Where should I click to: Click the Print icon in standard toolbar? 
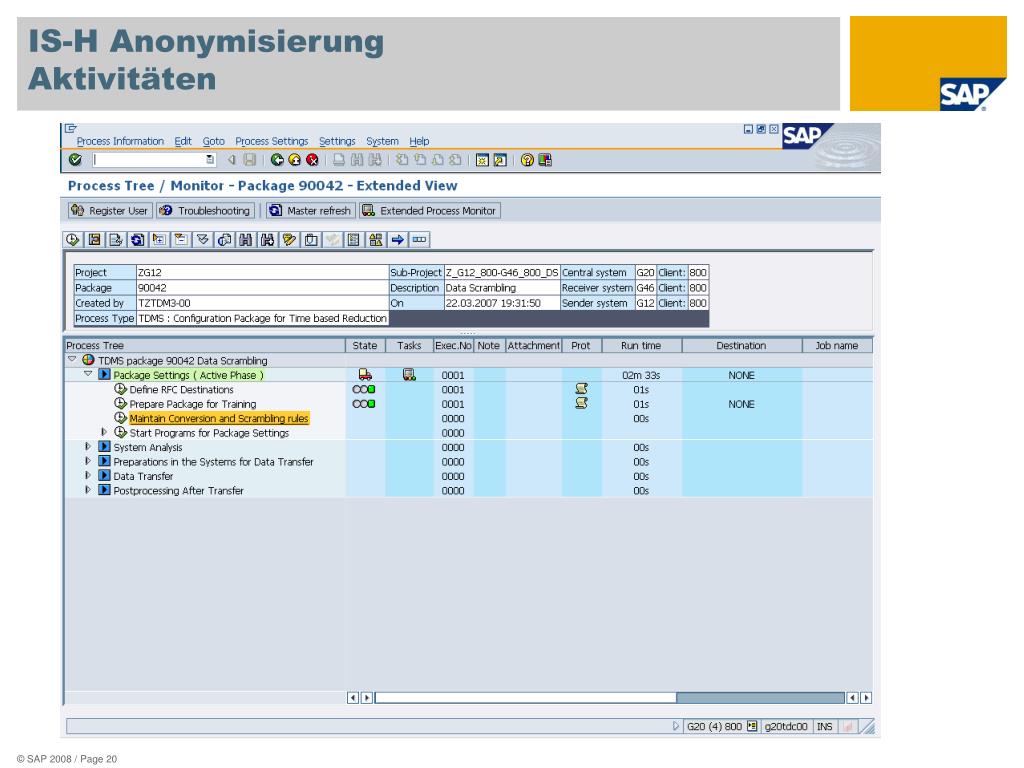click(x=339, y=160)
